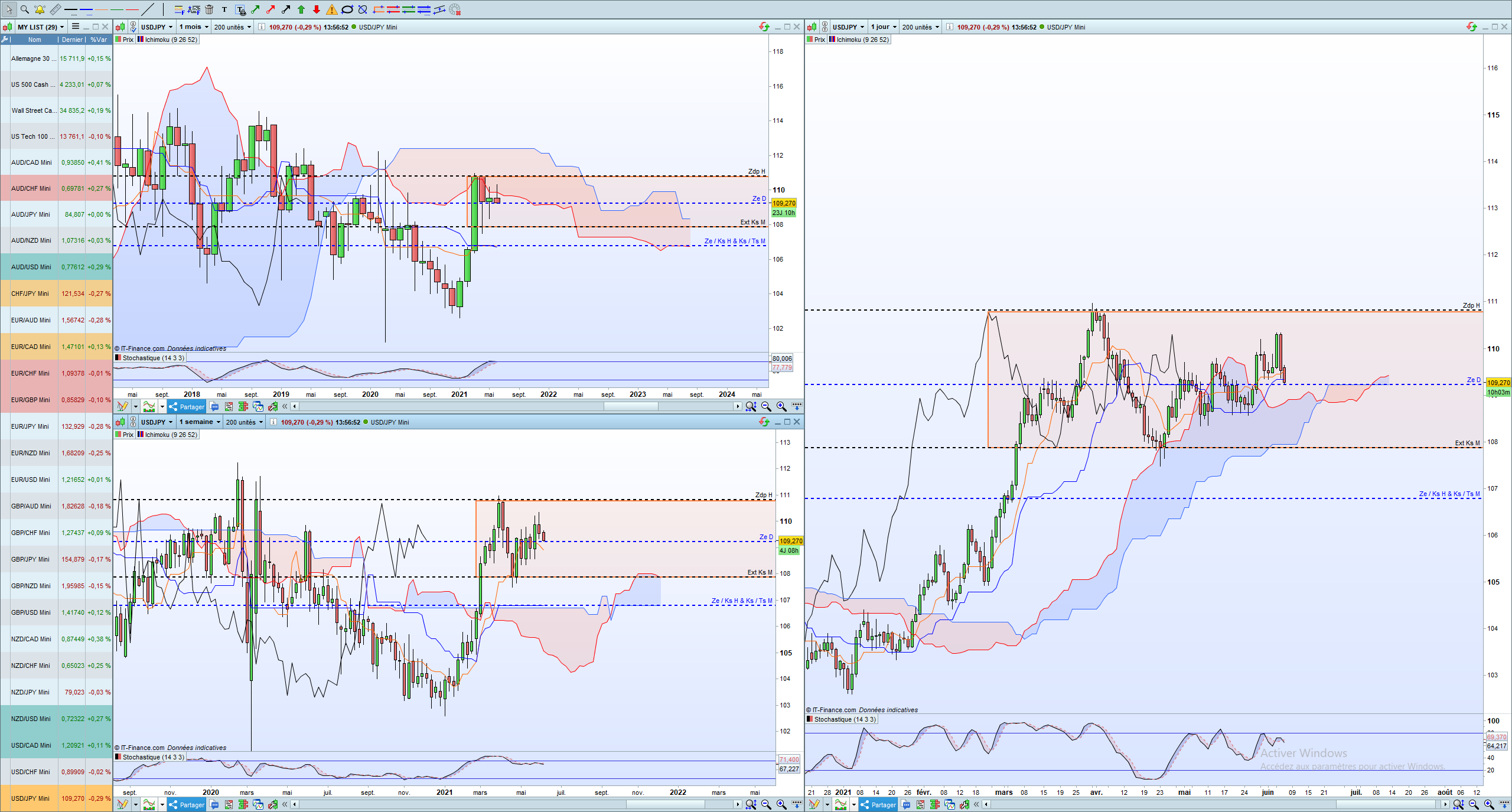Open the '1 mois' timeframe dropdown
The height and width of the screenshot is (812, 1512).
(194, 27)
